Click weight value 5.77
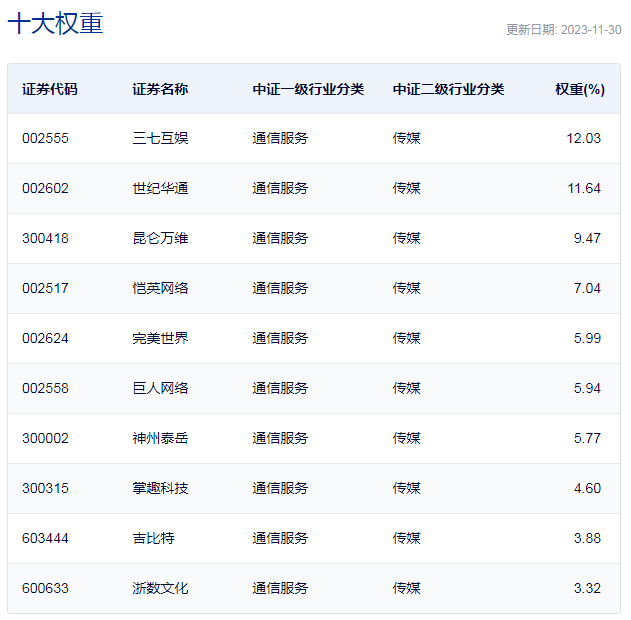 pyautogui.click(x=587, y=438)
